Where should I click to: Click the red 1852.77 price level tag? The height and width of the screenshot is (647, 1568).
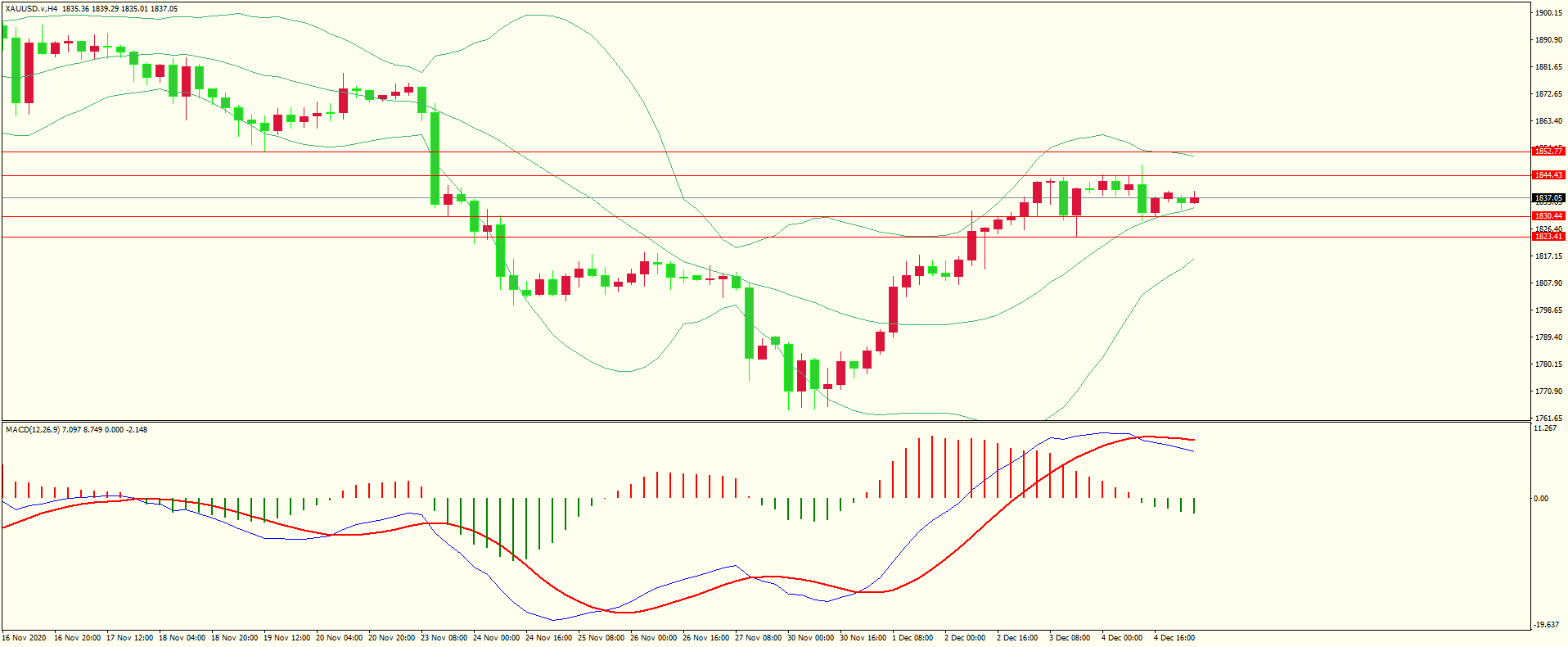click(1548, 152)
